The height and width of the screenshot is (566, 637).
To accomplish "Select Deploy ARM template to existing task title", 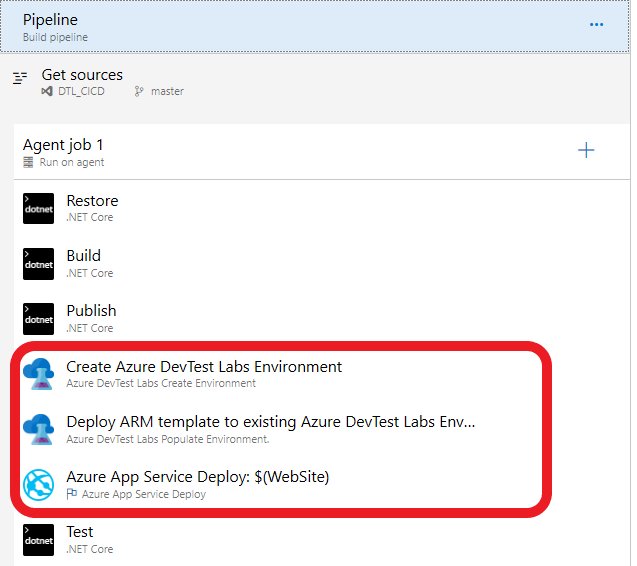I will (271, 422).
